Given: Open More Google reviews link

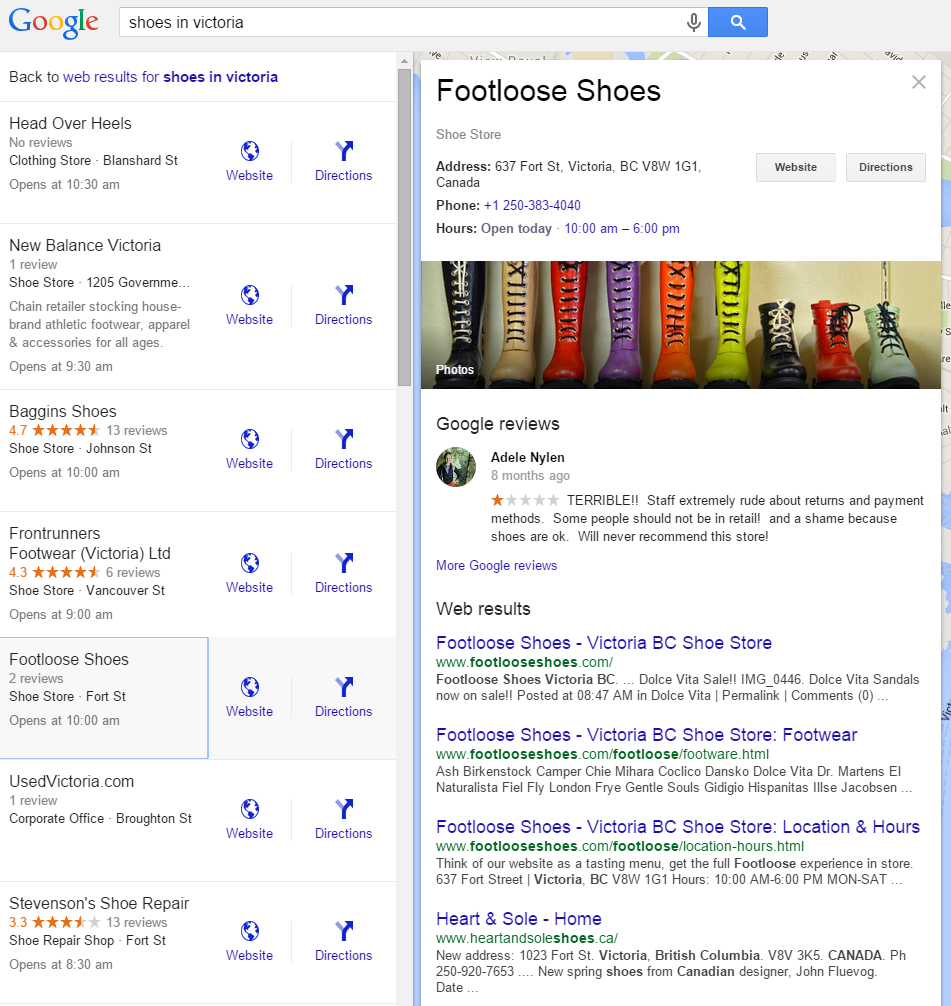Looking at the screenshot, I should (496, 565).
